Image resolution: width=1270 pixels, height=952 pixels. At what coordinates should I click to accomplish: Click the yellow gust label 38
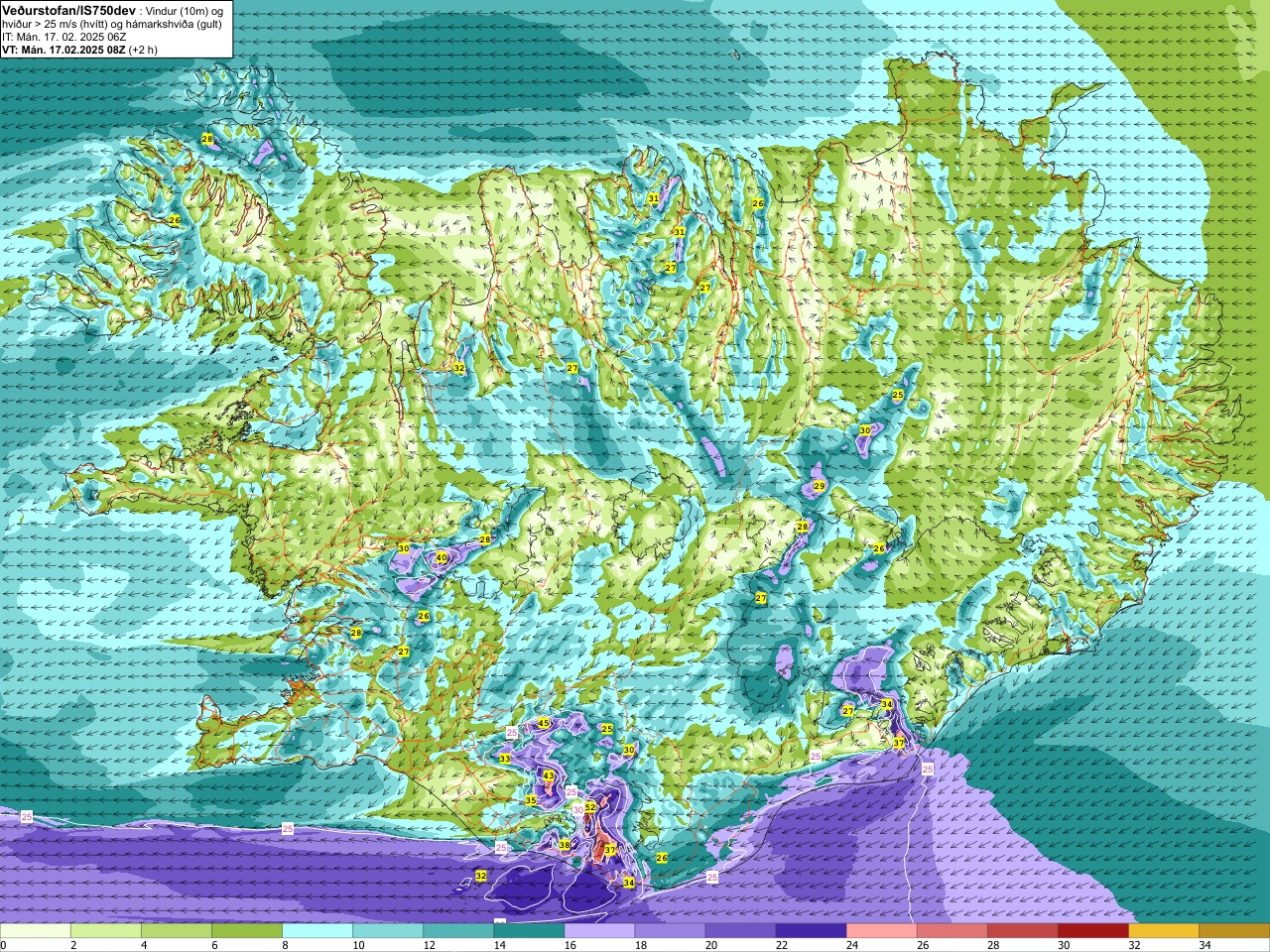point(565,845)
